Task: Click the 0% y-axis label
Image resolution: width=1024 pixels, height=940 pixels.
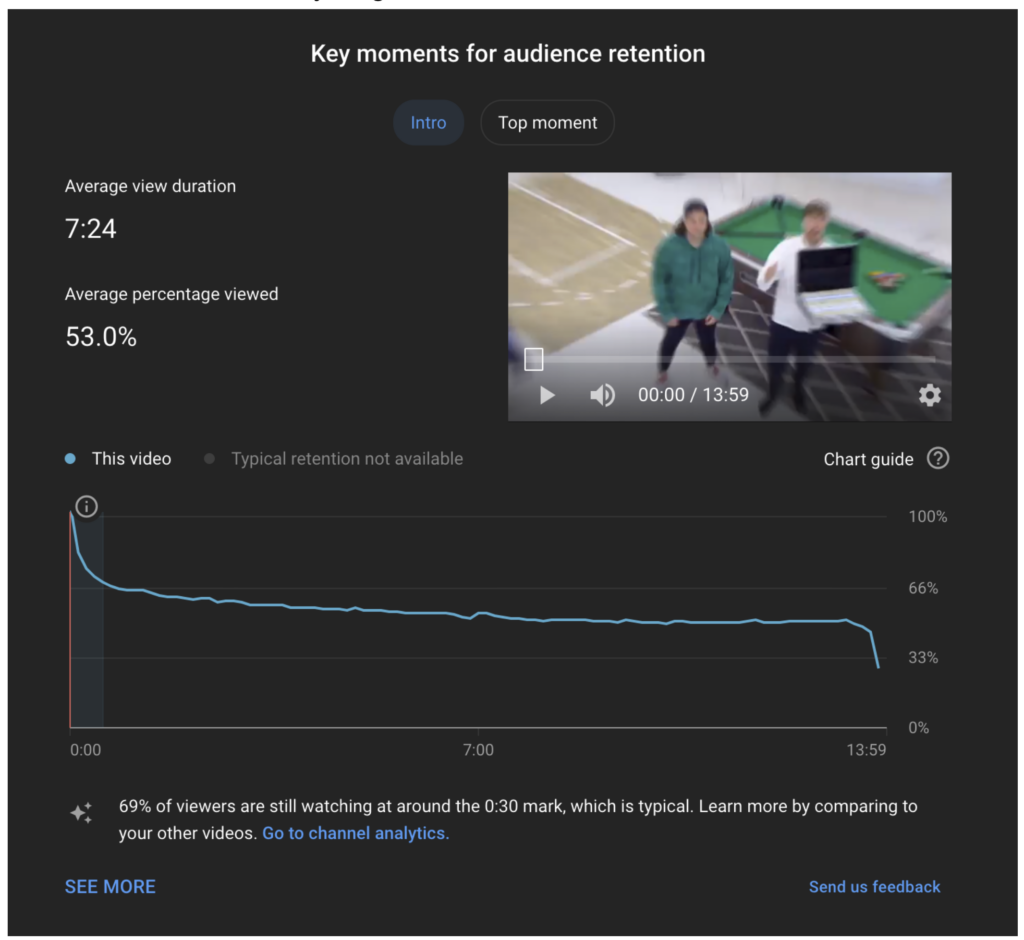Action: click(x=918, y=728)
